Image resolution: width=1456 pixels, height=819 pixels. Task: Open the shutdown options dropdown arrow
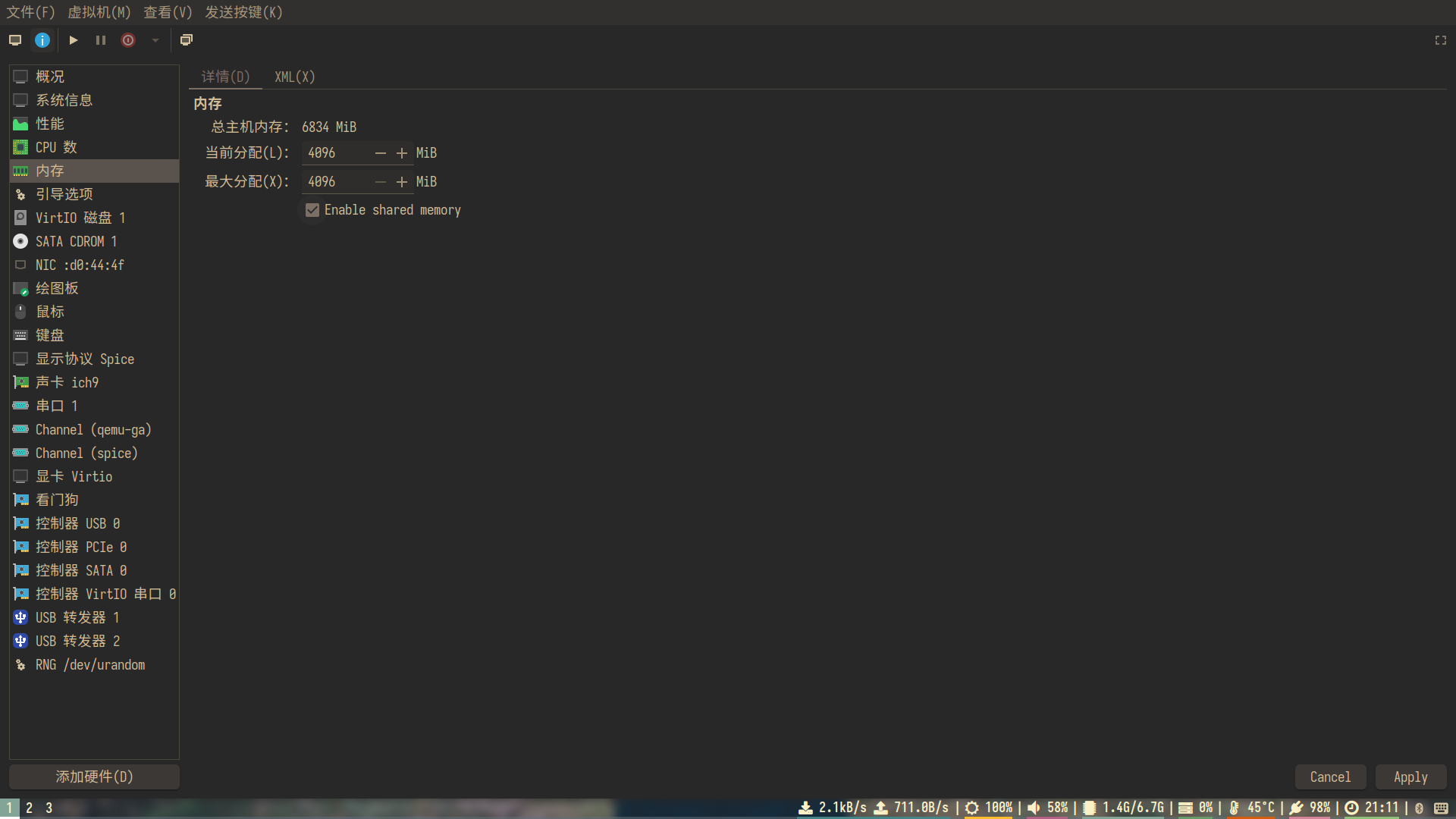[x=155, y=40]
